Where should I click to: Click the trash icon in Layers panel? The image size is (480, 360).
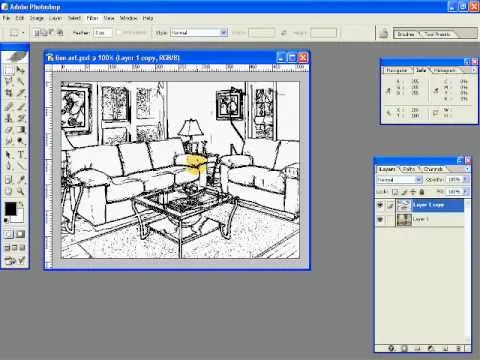(459, 349)
